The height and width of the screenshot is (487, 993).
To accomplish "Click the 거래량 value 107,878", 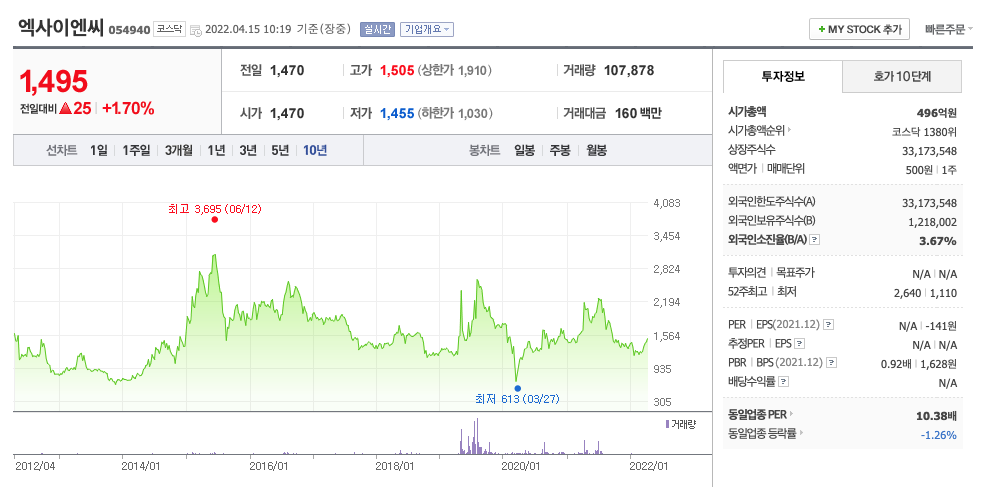I will [629, 71].
